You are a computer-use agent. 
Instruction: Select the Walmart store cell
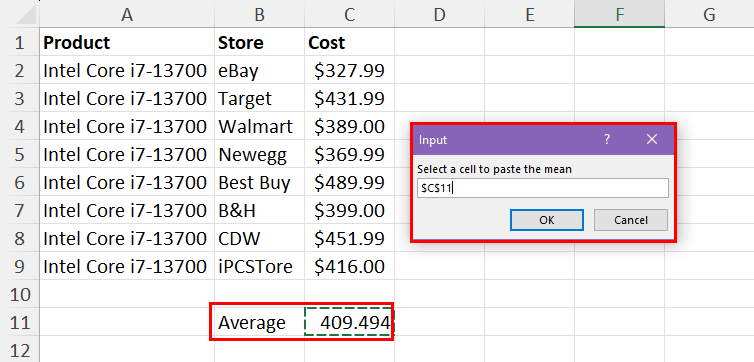pos(259,126)
